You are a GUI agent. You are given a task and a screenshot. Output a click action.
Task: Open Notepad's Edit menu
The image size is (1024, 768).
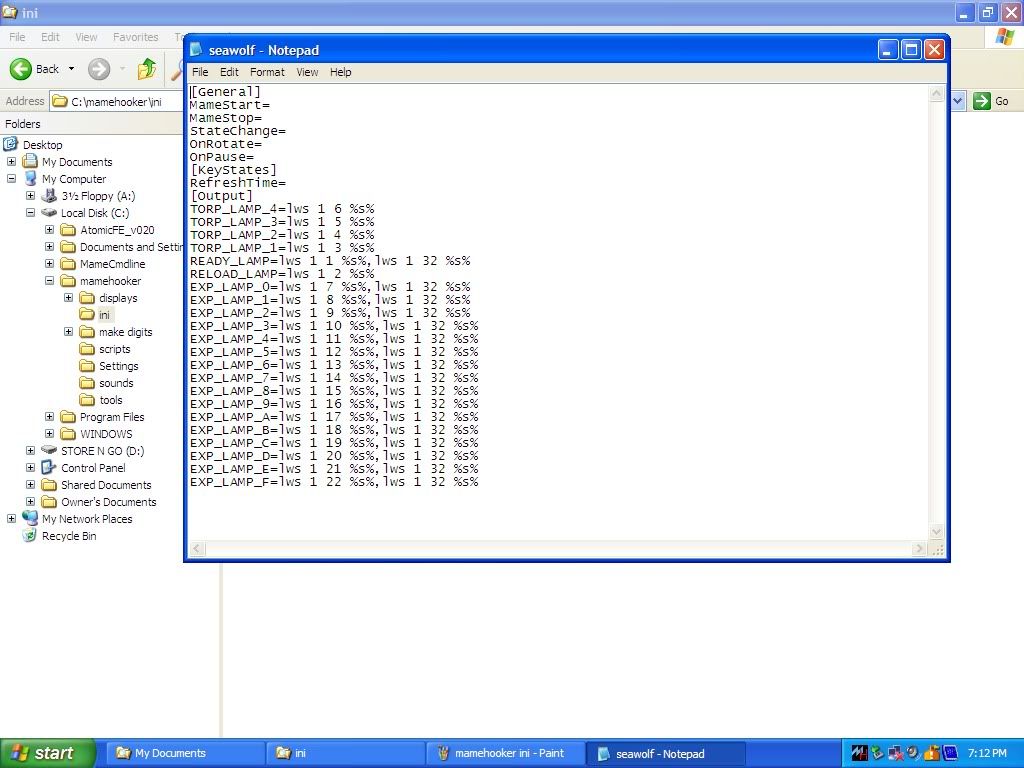coord(229,72)
